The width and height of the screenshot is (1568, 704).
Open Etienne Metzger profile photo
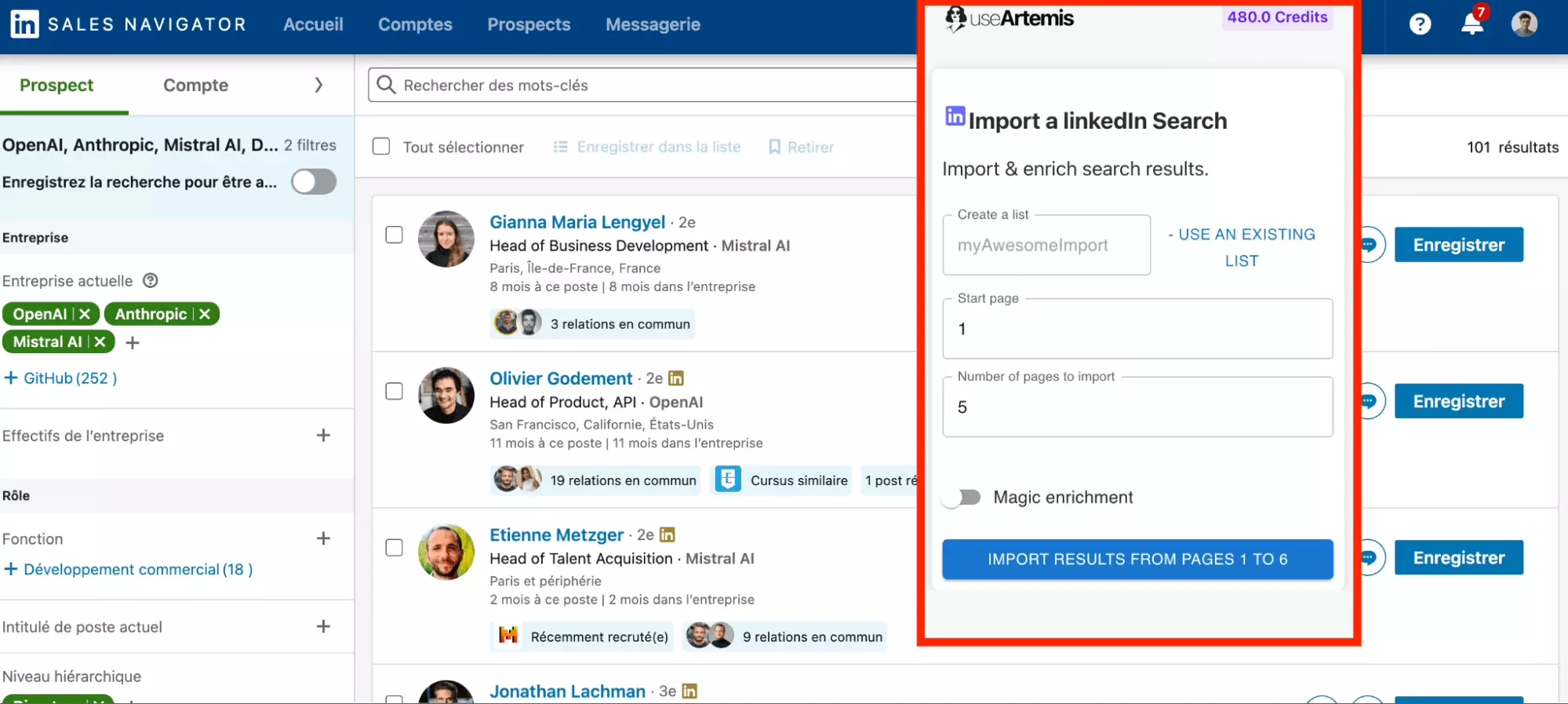pos(446,552)
